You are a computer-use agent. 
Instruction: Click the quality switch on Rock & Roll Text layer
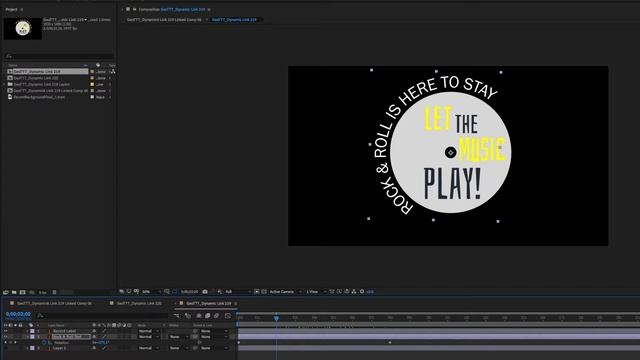[104, 337]
